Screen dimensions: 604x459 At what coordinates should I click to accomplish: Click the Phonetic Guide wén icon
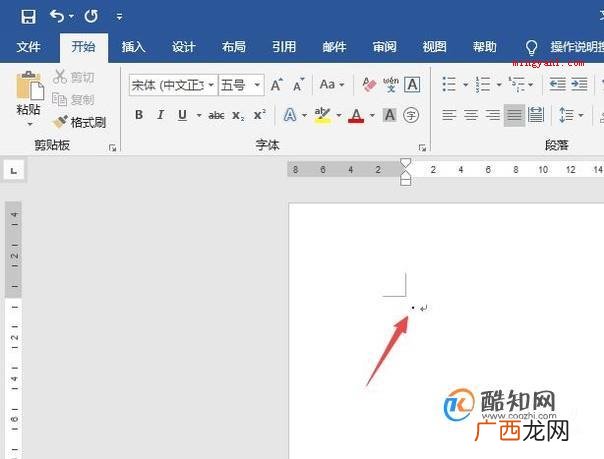(391, 84)
